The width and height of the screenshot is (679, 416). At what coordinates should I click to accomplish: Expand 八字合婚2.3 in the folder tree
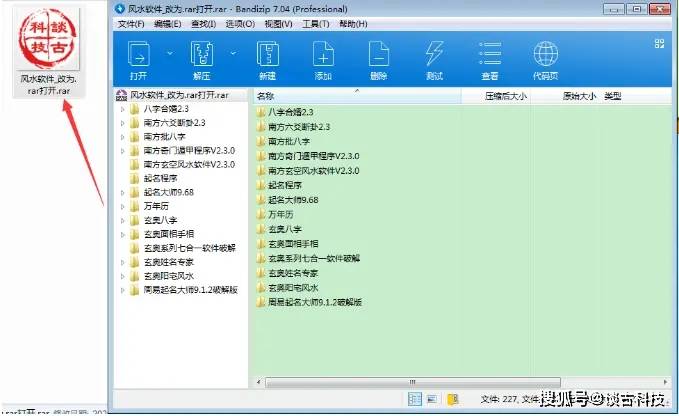click(x=123, y=109)
